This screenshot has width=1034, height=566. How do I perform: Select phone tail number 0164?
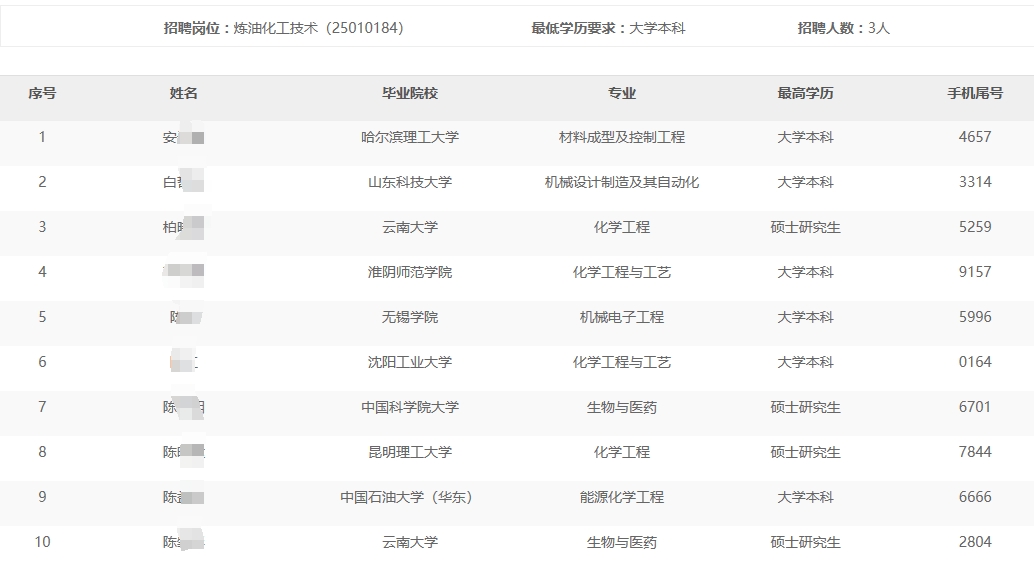point(975,362)
